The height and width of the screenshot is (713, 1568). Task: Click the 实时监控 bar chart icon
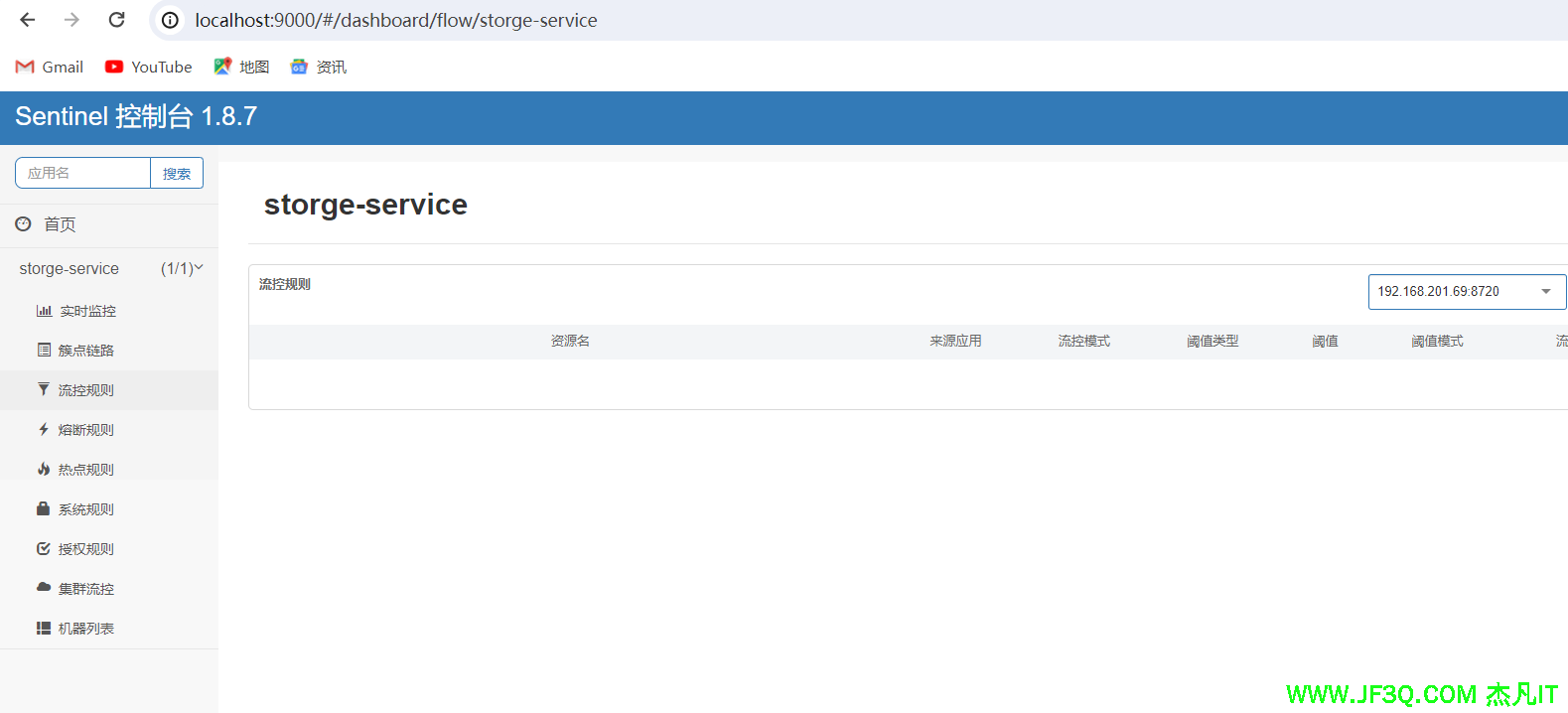pos(44,311)
